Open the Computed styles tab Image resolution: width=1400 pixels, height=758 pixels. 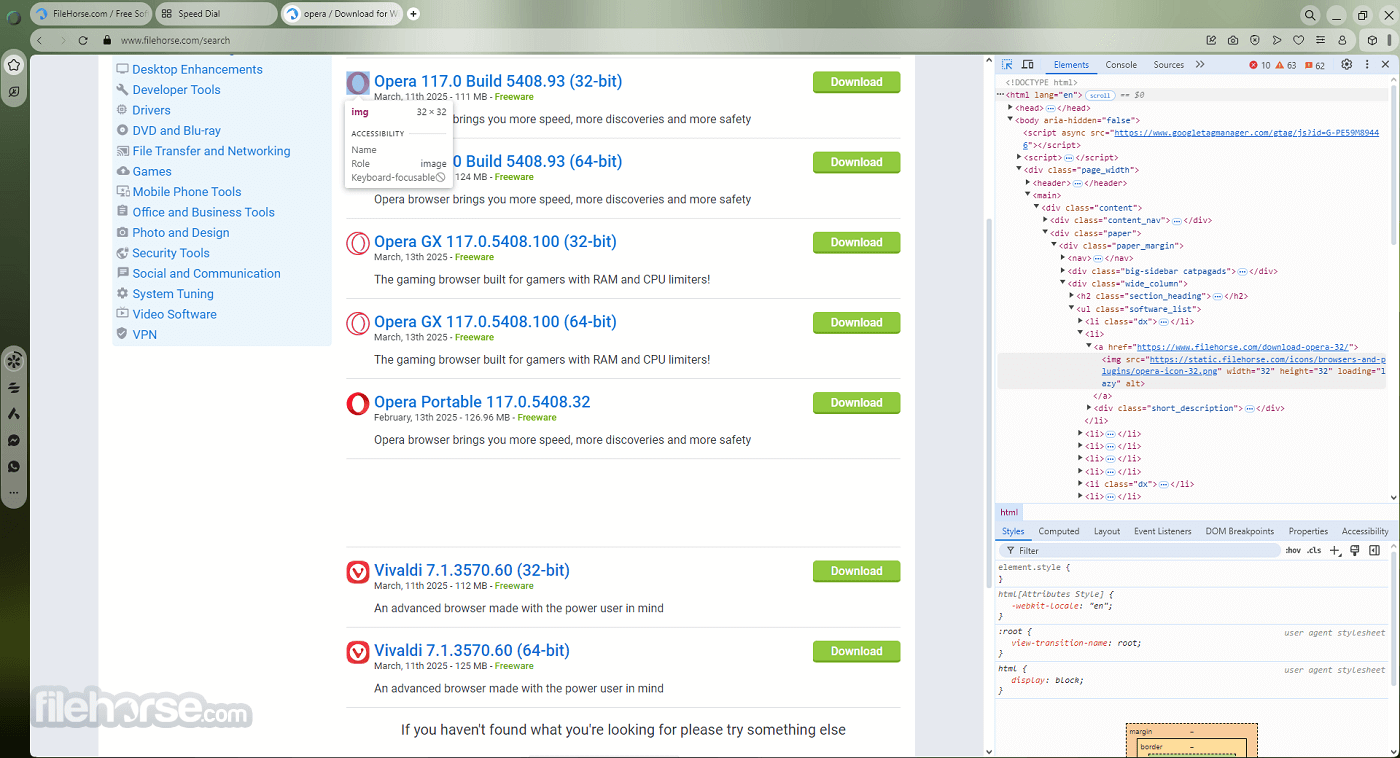coord(1059,531)
